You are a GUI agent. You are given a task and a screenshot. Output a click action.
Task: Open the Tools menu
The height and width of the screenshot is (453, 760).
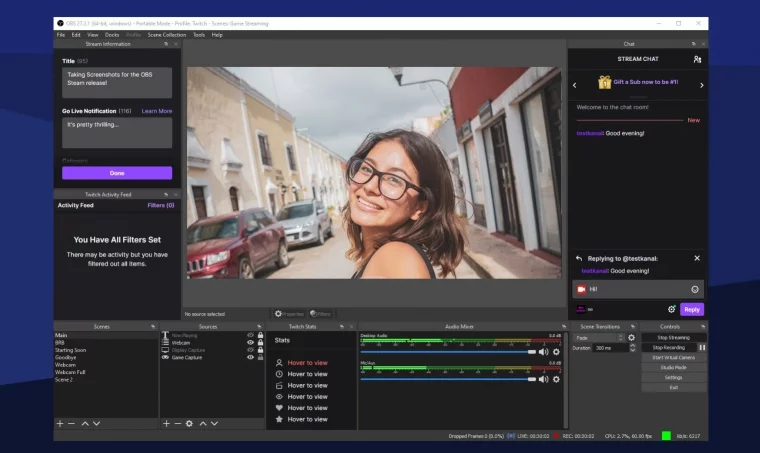[199, 35]
